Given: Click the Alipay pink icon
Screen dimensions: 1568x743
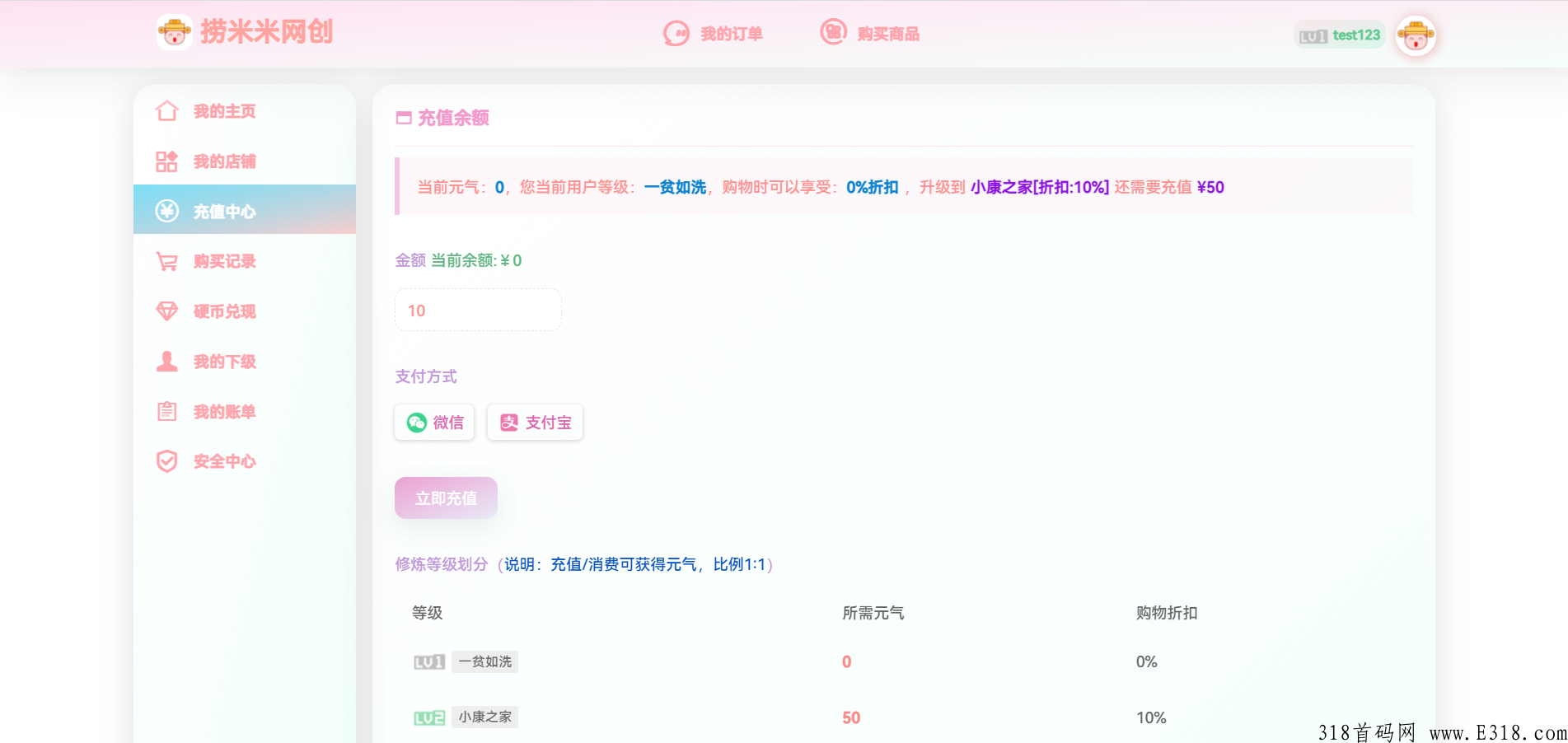Looking at the screenshot, I should pos(509,423).
